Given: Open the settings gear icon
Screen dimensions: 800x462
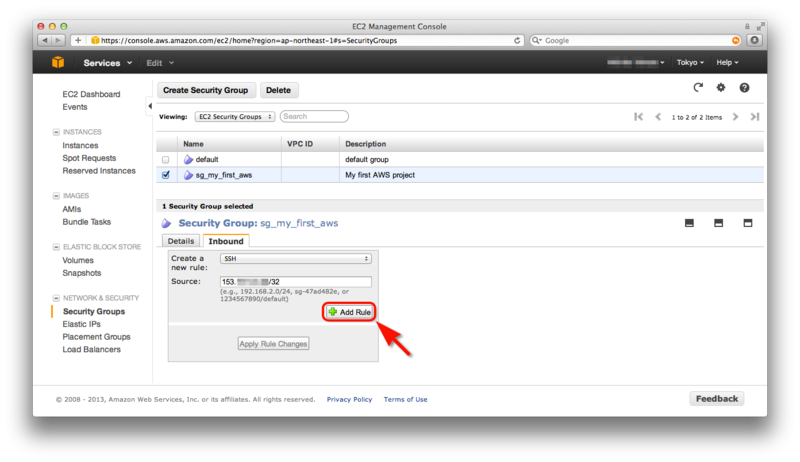Looking at the screenshot, I should (x=720, y=88).
